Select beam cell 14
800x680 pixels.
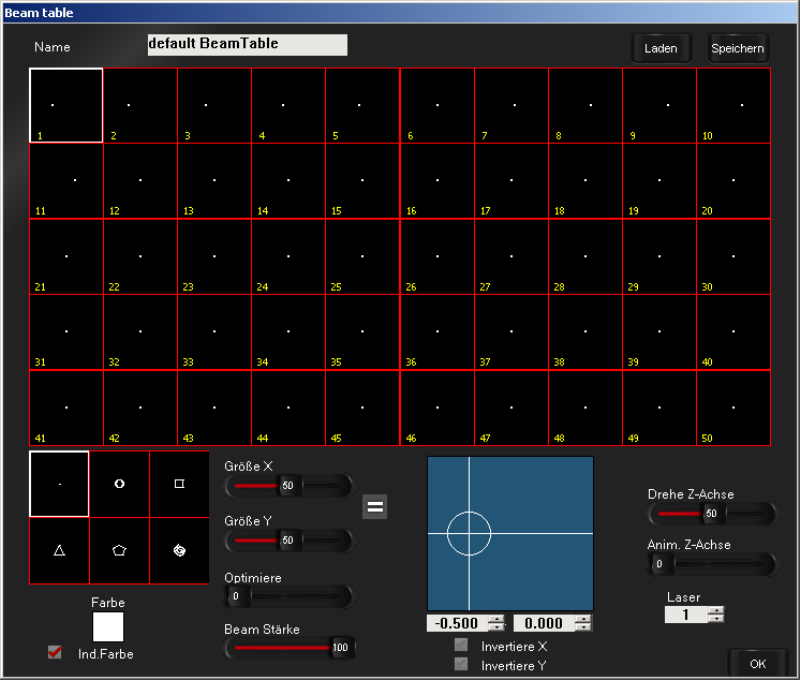coord(288,181)
